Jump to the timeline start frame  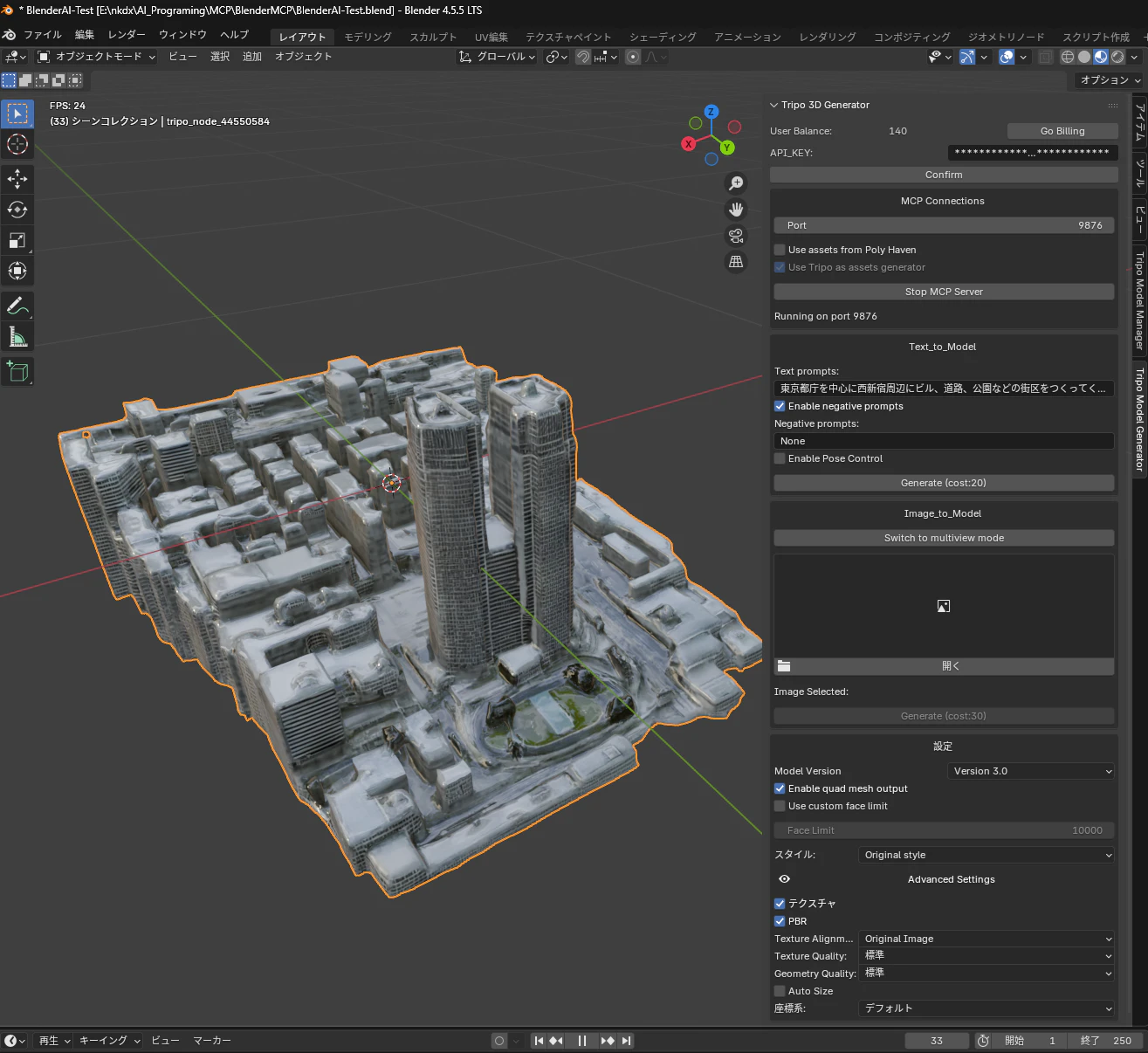540,1041
